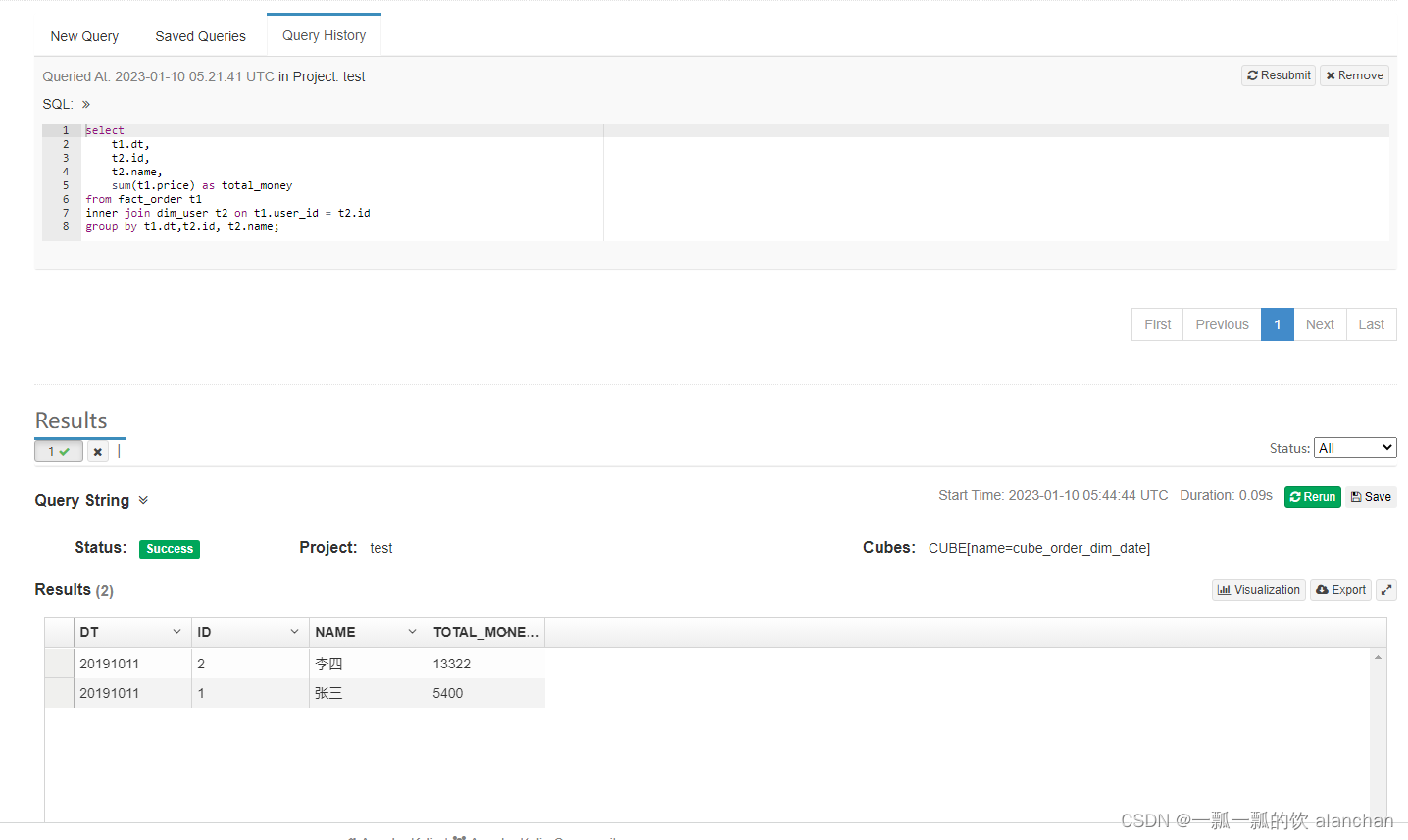Save the current query
The height and width of the screenshot is (840, 1408).
click(x=1371, y=497)
